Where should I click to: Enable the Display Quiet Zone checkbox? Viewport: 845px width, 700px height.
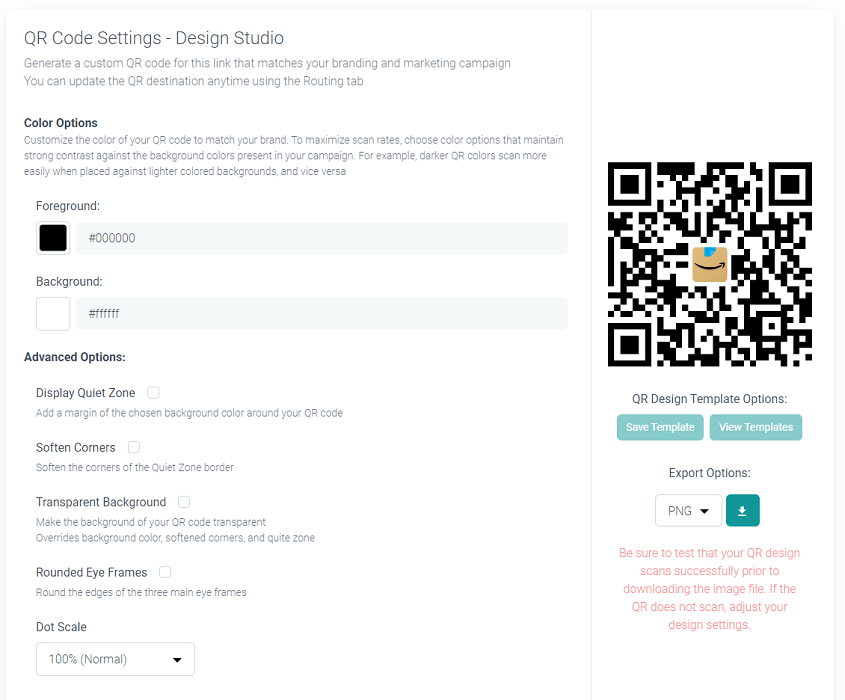pos(153,393)
